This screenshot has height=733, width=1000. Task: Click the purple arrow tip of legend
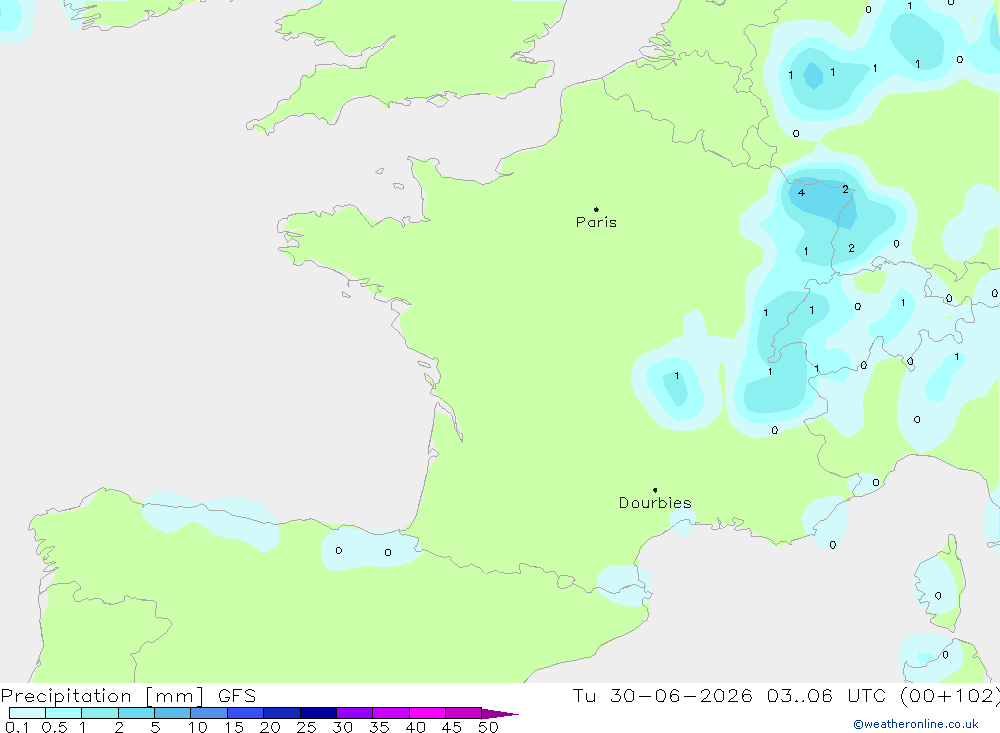click(500, 713)
